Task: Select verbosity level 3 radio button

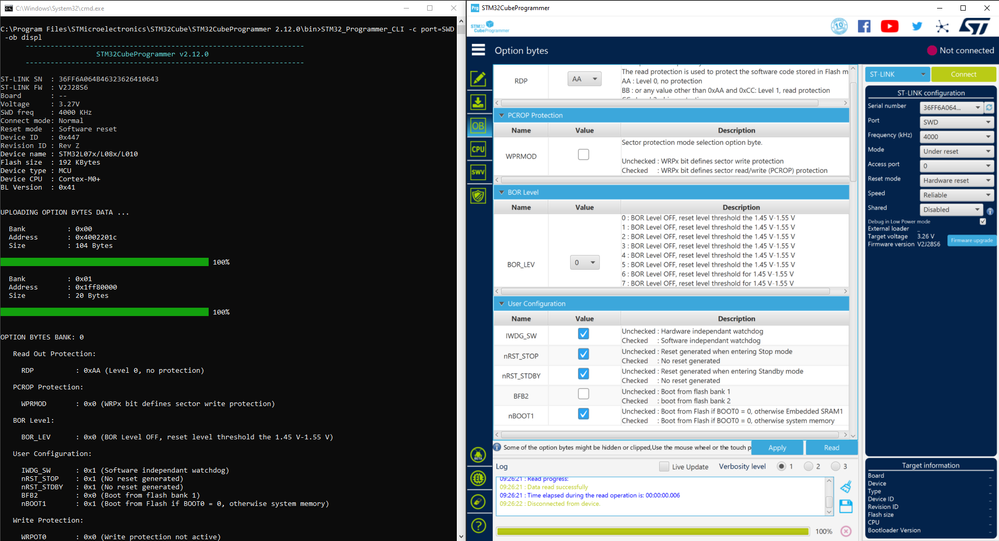Action: (x=835, y=466)
